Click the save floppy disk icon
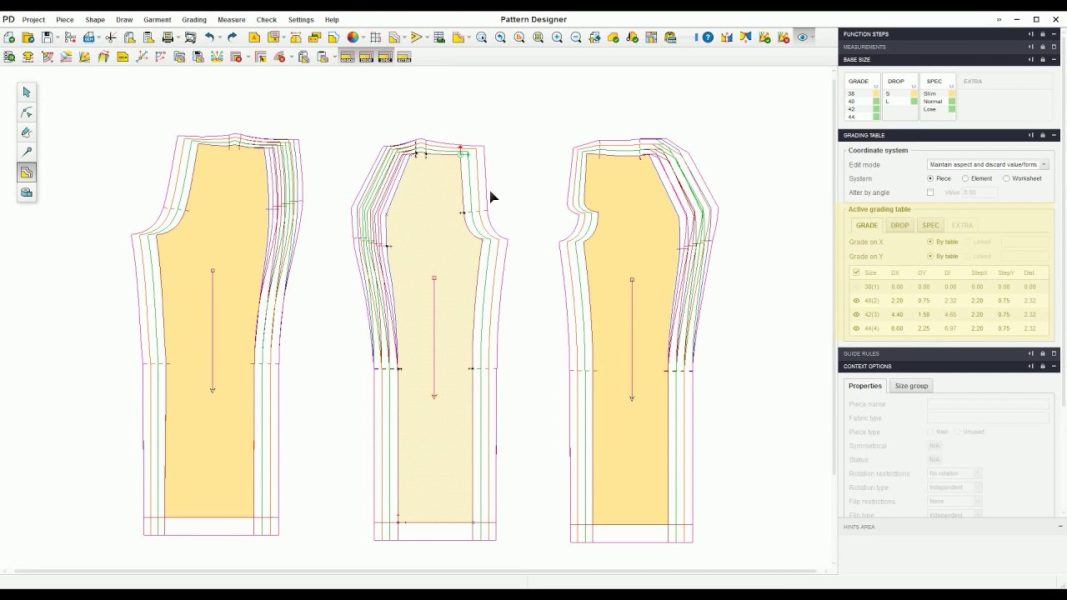Screen dimensions: 1067x600 47,37
